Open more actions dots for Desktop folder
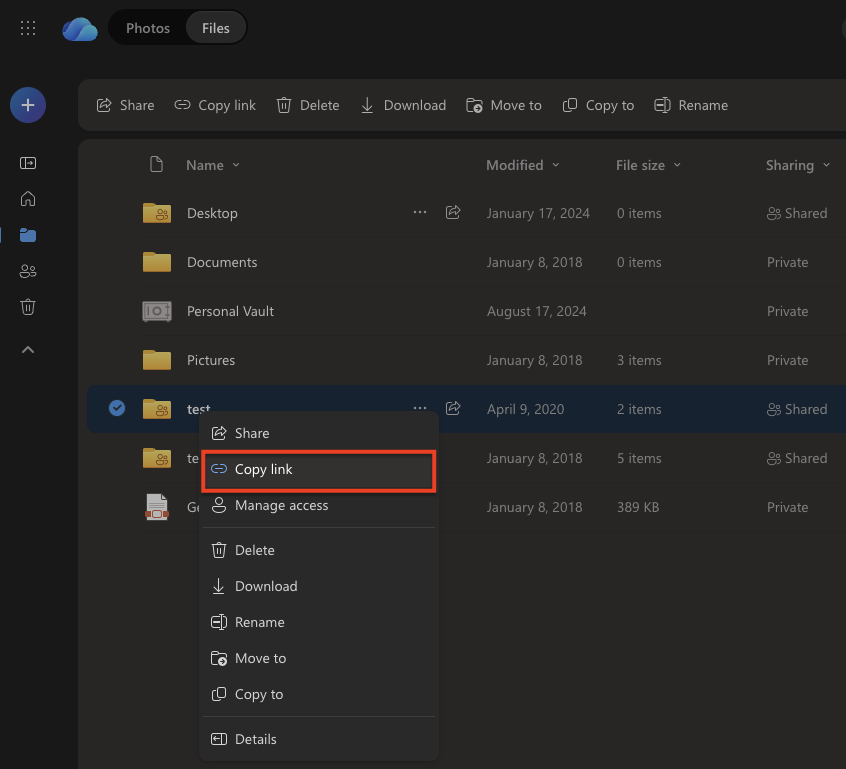Image resolution: width=846 pixels, height=769 pixels. [420, 213]
